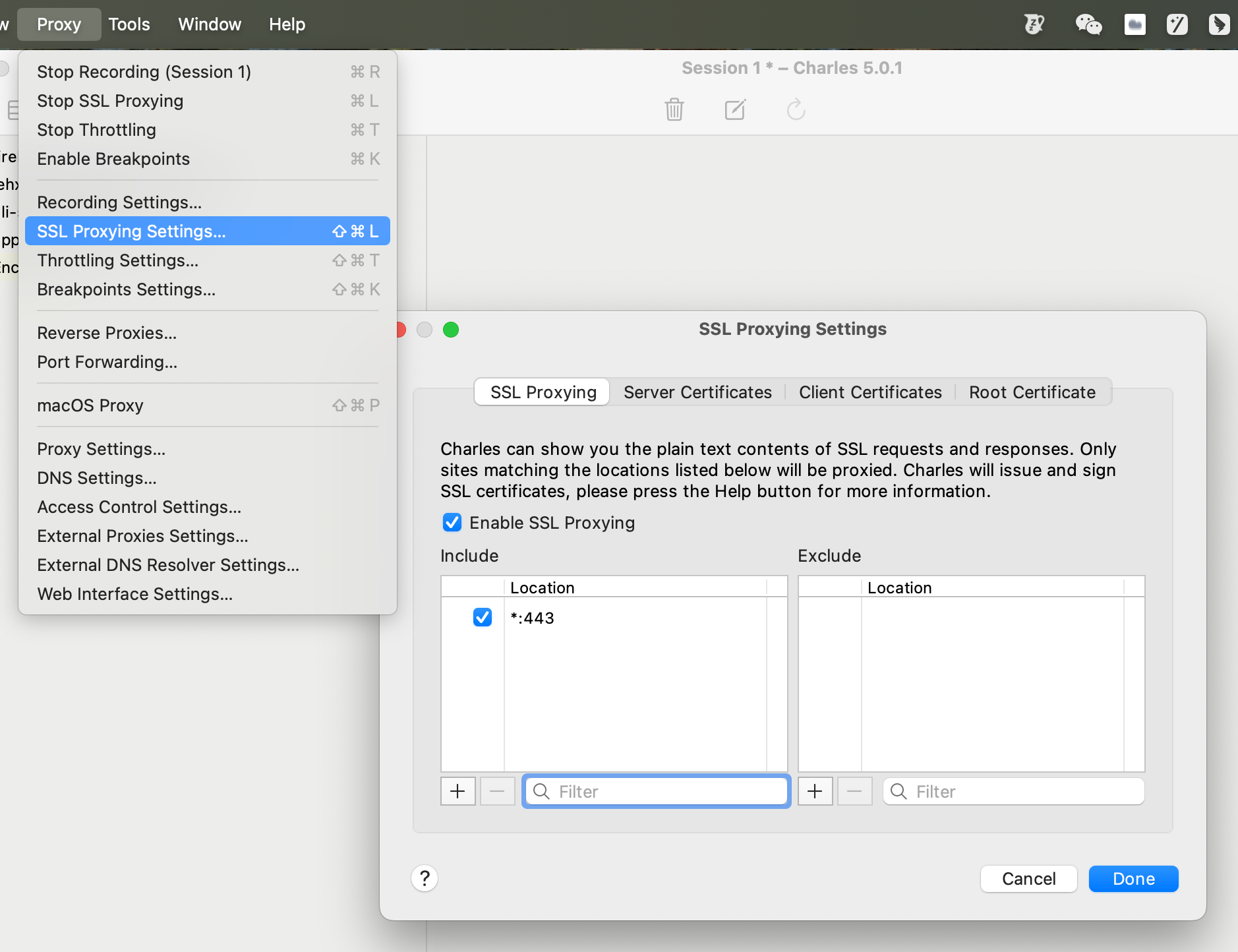Click the rightmost arrow icon in menu bar
This screenshot has width=1238, height=952.
(1219, 24)
